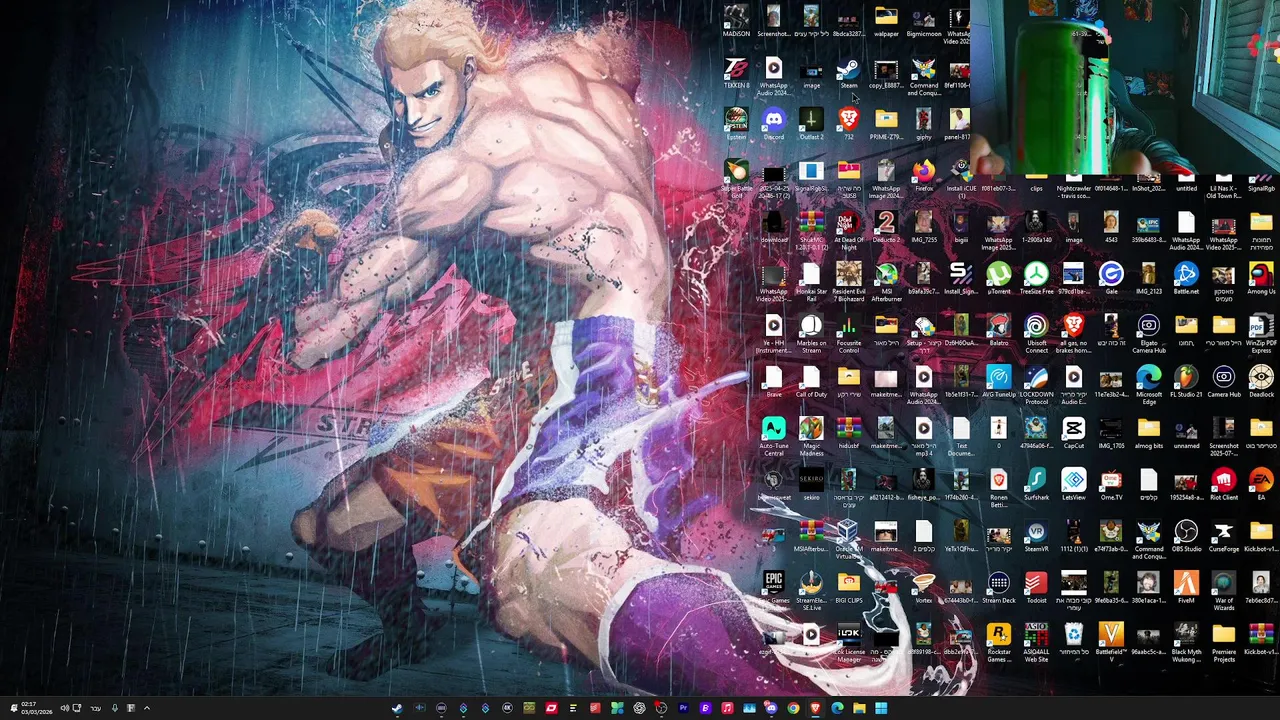The width and height of the screenshot is (1280, 720).
Task: Select the WinZip PDF Express icon
Action: pos(1261,334)
